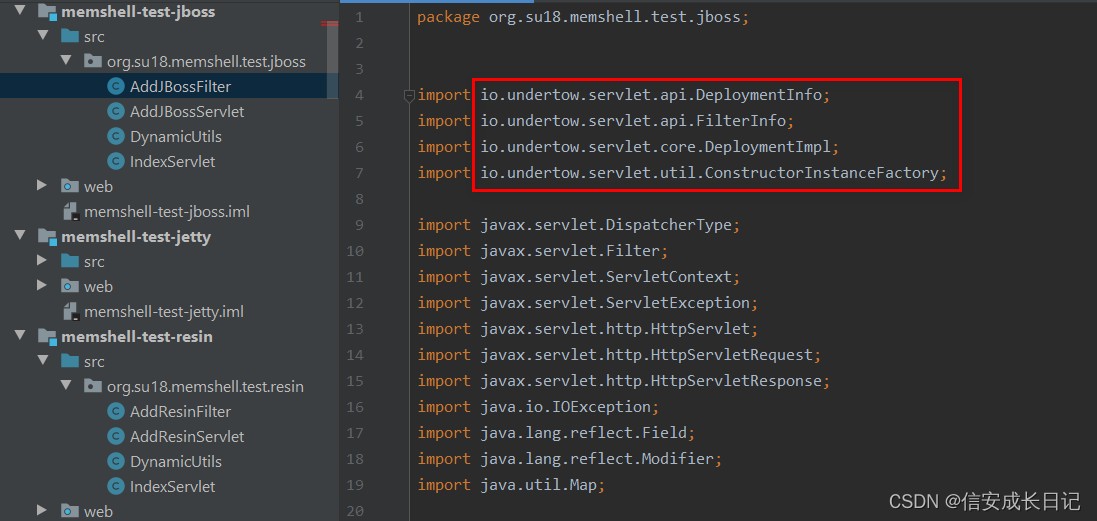Viewport: 1097px width, 521px height.
Task: Click the resin IndexServlet class icon
Action: (x=116, y=486)
